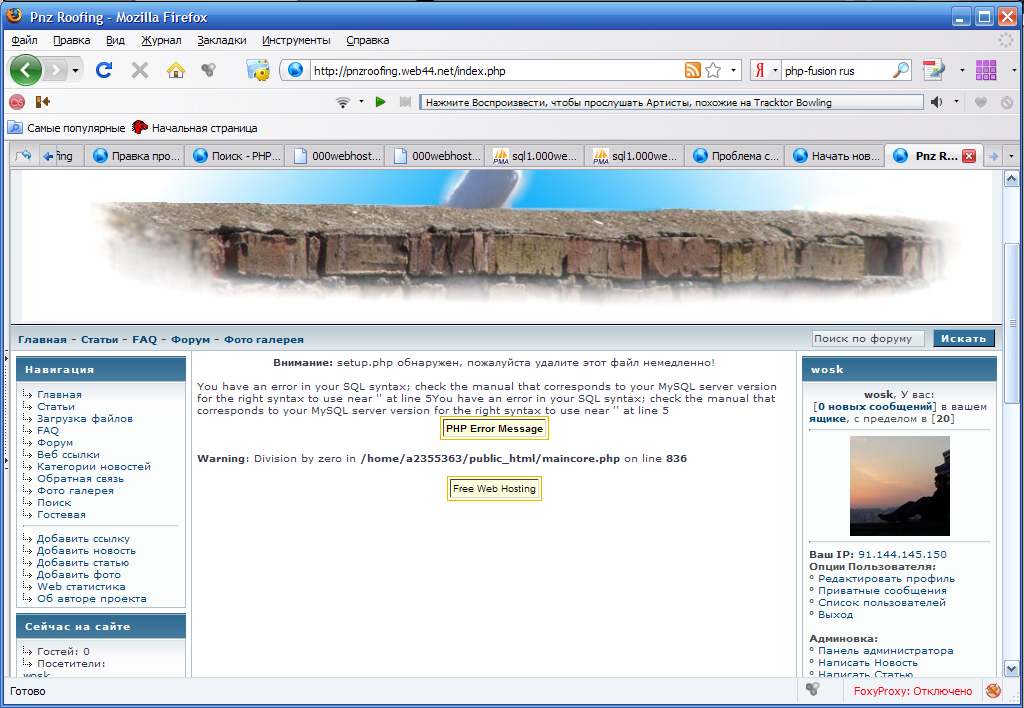Open the Yandex search engine dropdown
Image resolution: width=1024 pixels, height=708 pixels.
[765, 70]
